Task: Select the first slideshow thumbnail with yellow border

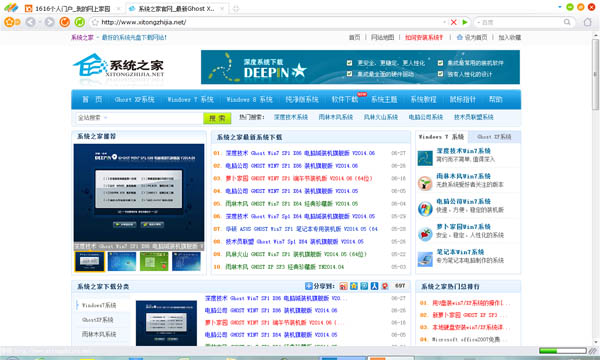Action: [89, 262]
